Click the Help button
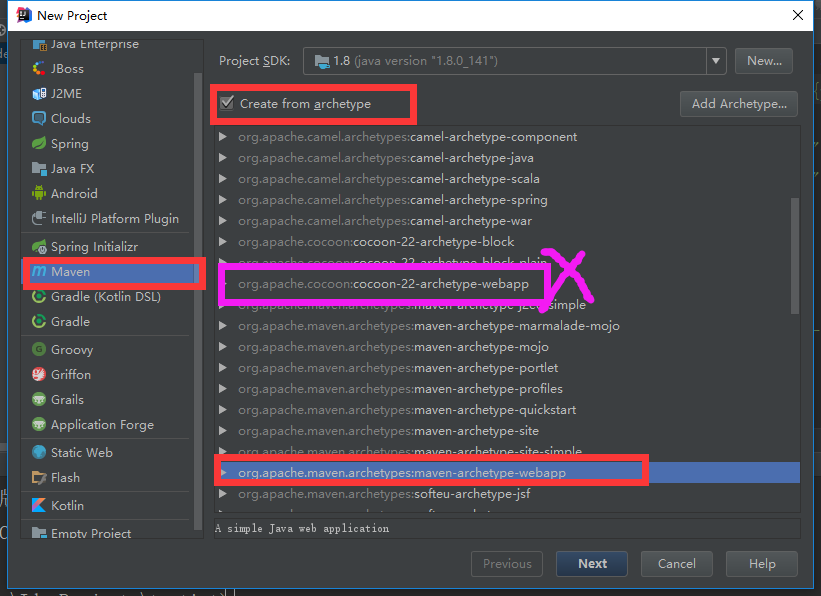This screenshot has height=596, width=821. point(762,564)
